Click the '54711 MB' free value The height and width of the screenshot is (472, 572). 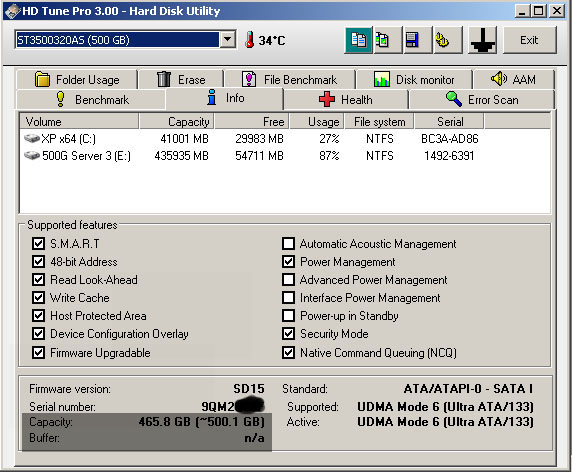[x=259, y=156]
